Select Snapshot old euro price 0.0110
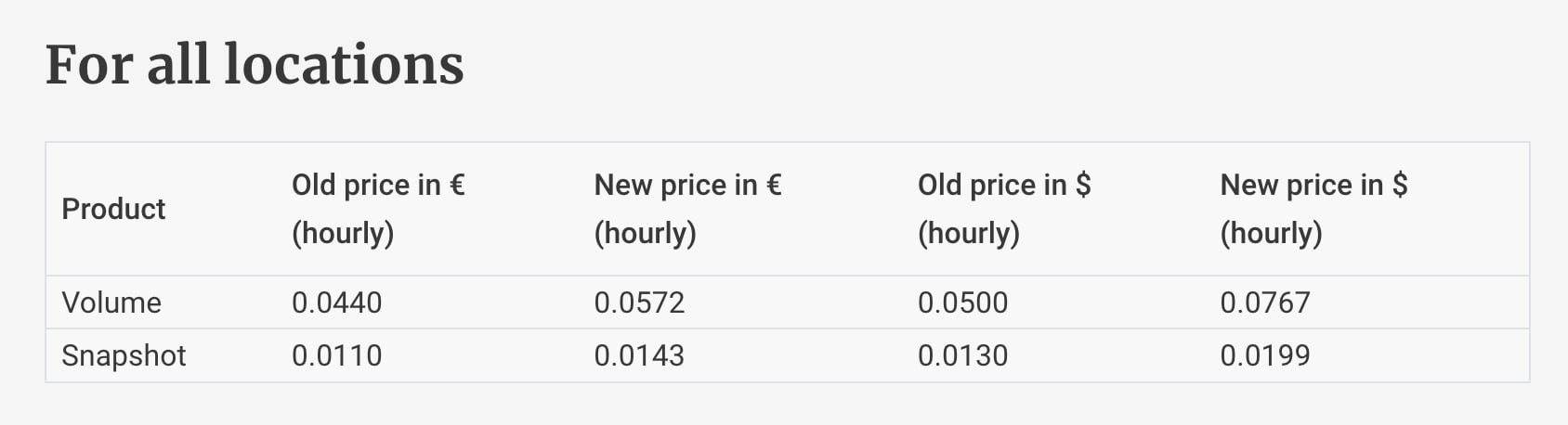The image size is (1568, 425). [336, 355]
